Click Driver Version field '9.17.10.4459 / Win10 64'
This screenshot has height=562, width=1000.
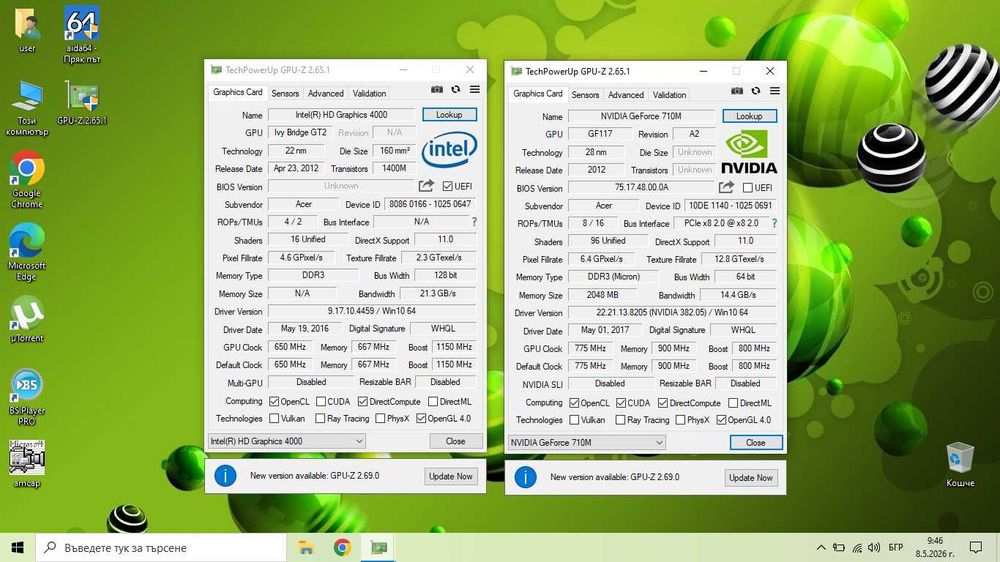(372, 311)
